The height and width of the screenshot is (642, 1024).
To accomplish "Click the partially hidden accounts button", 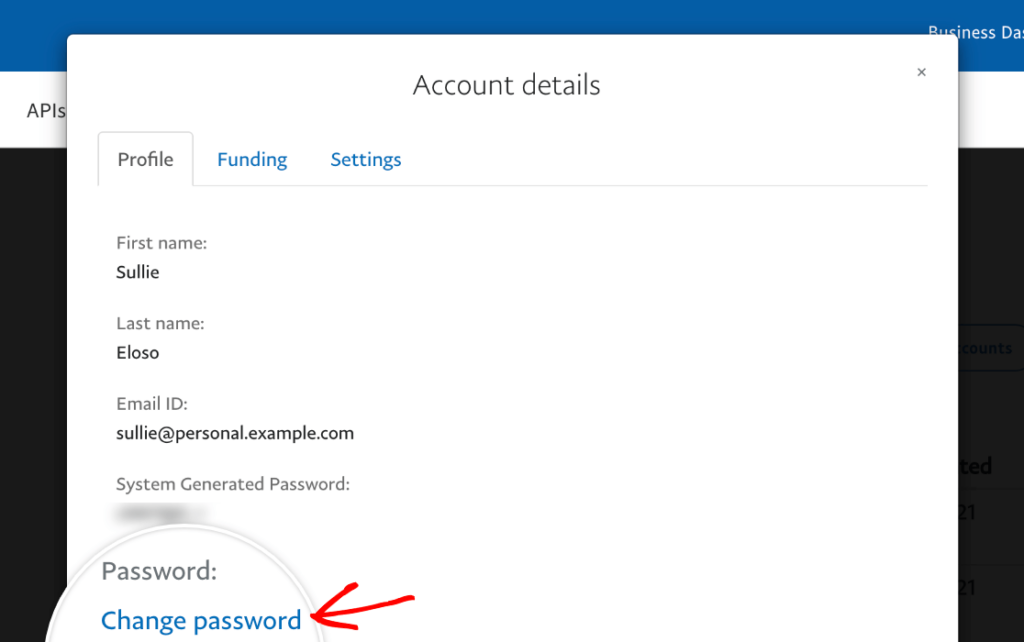I will tap(988, 348).
